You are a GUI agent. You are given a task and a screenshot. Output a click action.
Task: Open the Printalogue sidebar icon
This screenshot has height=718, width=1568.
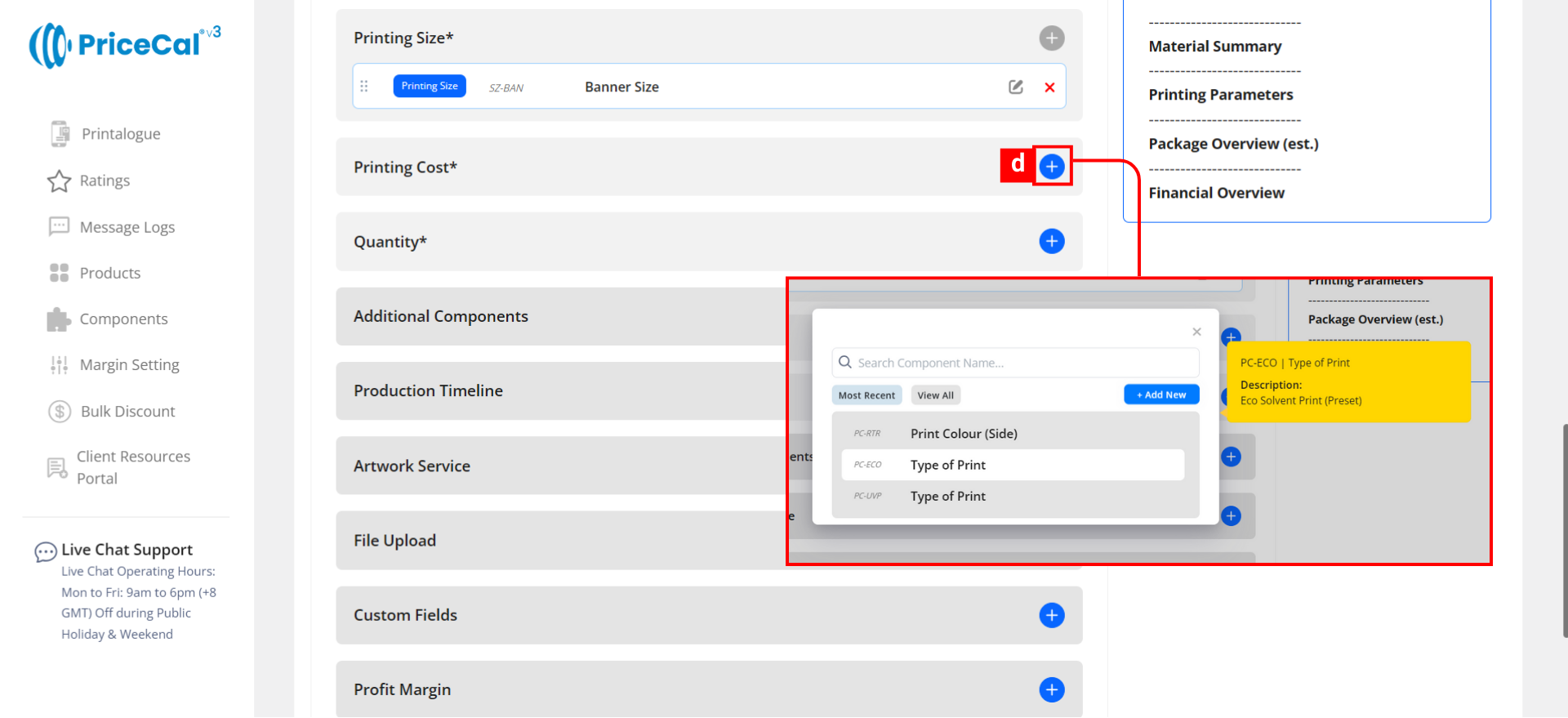coord(60,134)
